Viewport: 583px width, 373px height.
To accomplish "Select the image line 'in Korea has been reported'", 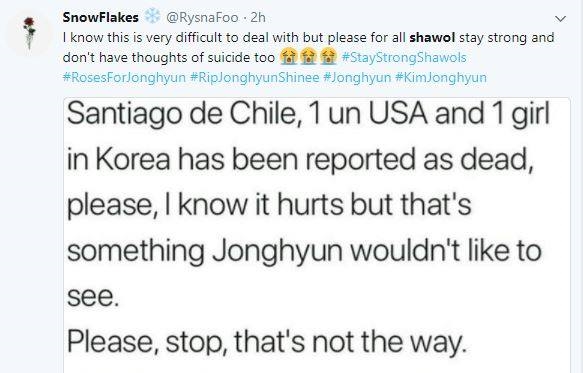I will (300, 160).
